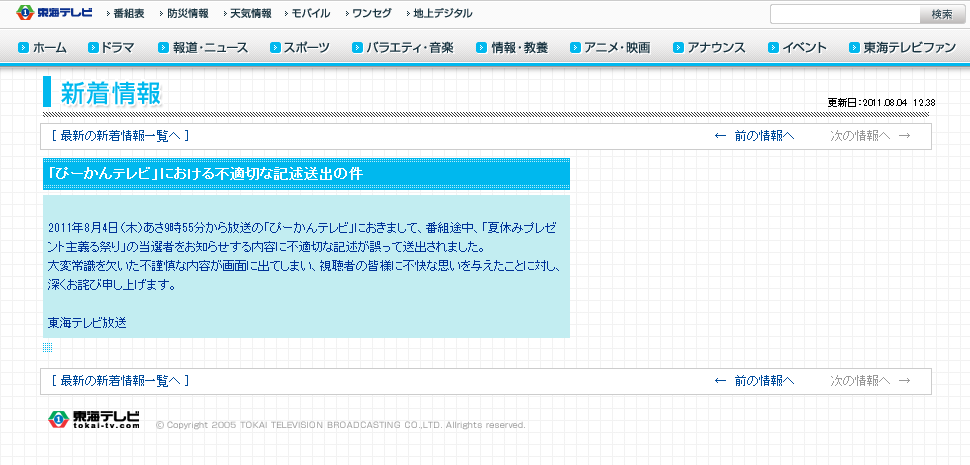Open アナウンス in main navigation
This screenshot has width=970, height=465.
click(x=716, y=47)
